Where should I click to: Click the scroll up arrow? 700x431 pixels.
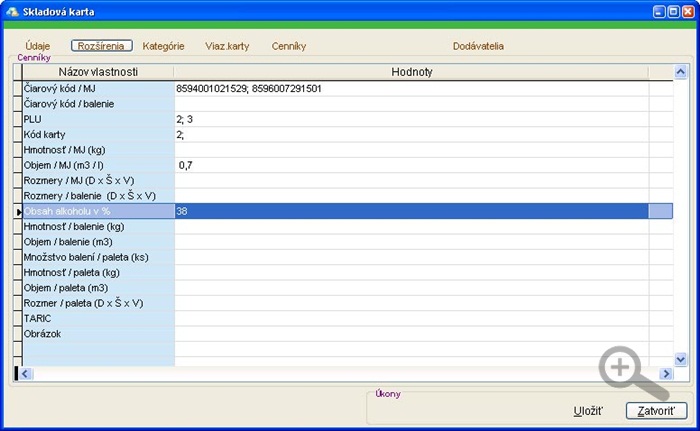[x=680, y=72]
